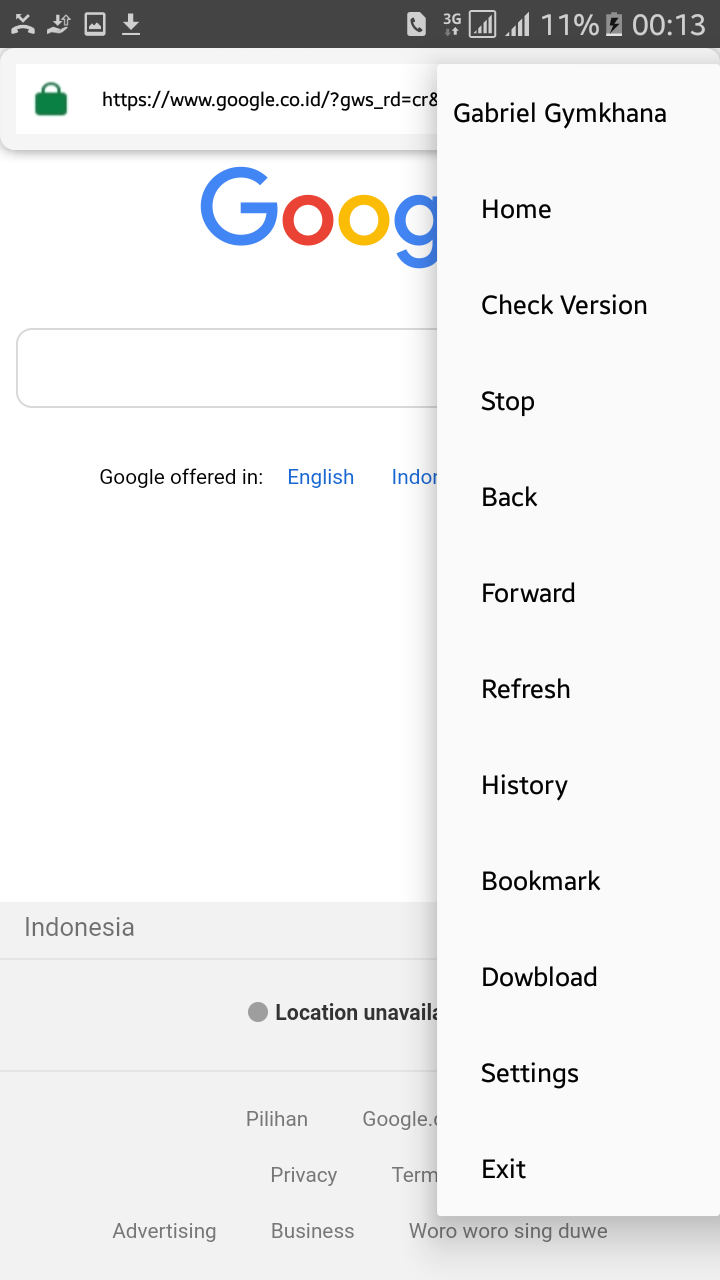Viewport: 720px width, 1280px height.
Task: Tap the image notification icon in status bar
Action: point(95,24)
